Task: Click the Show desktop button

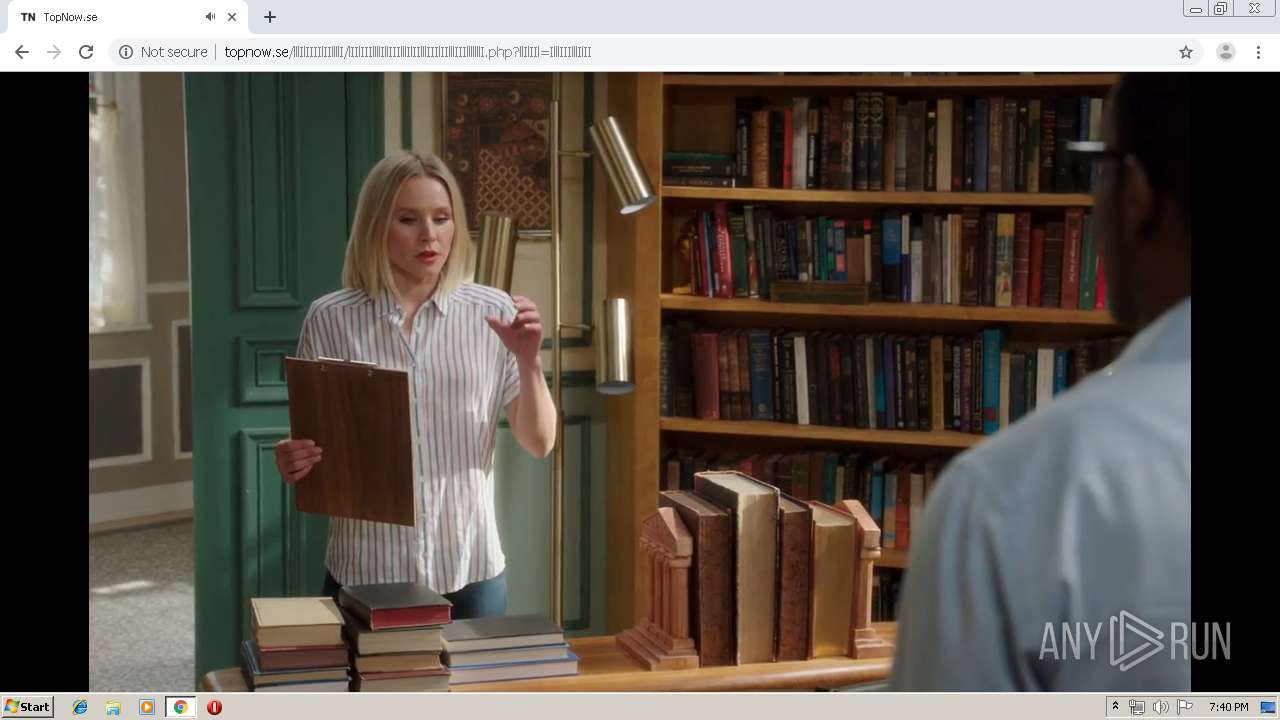Action: pyautogui.click(x=1269, y=707)
